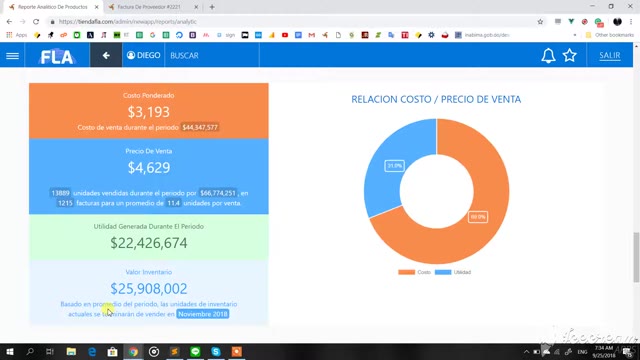
Task: Toggle the Utilidad legend item in chart
Action: pyautogui.click(x=453, y=272)
